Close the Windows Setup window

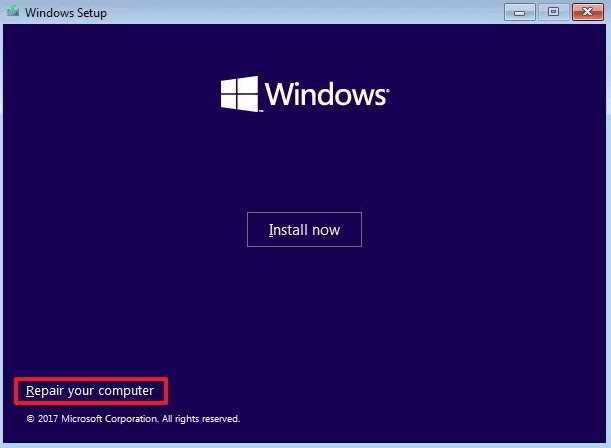588,12
